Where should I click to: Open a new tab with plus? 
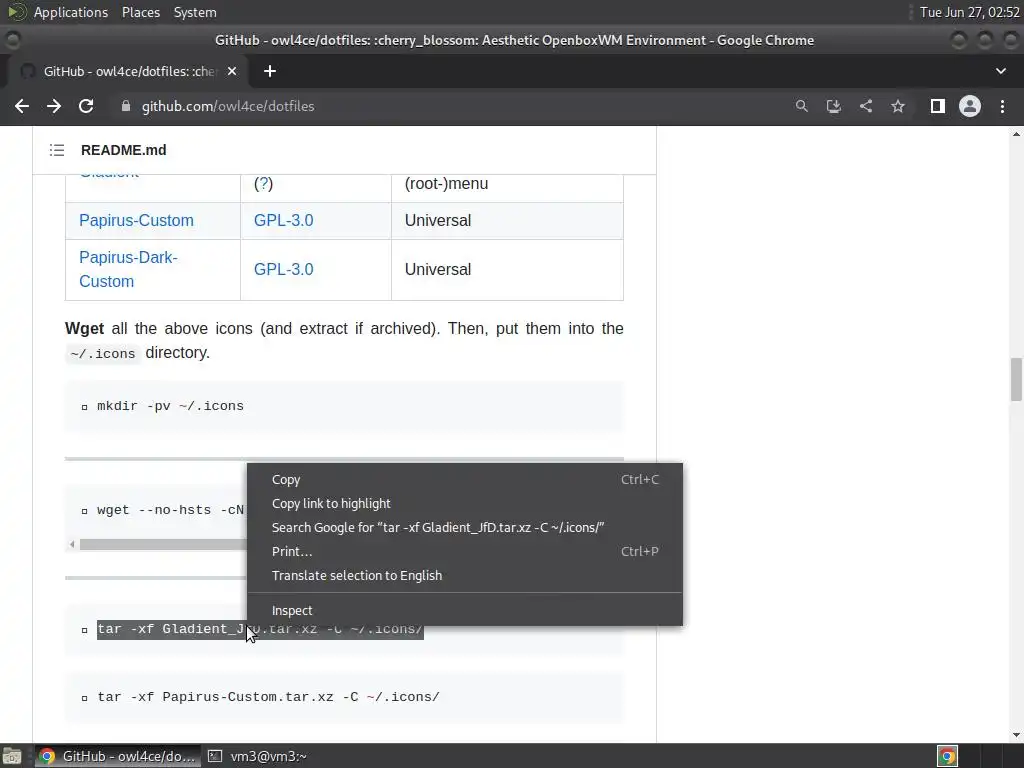point(270,71)
